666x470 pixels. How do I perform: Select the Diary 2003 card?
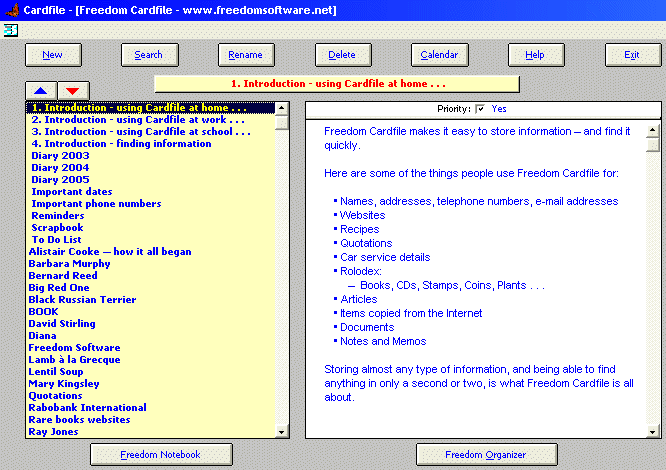click(x=150, y=156)
